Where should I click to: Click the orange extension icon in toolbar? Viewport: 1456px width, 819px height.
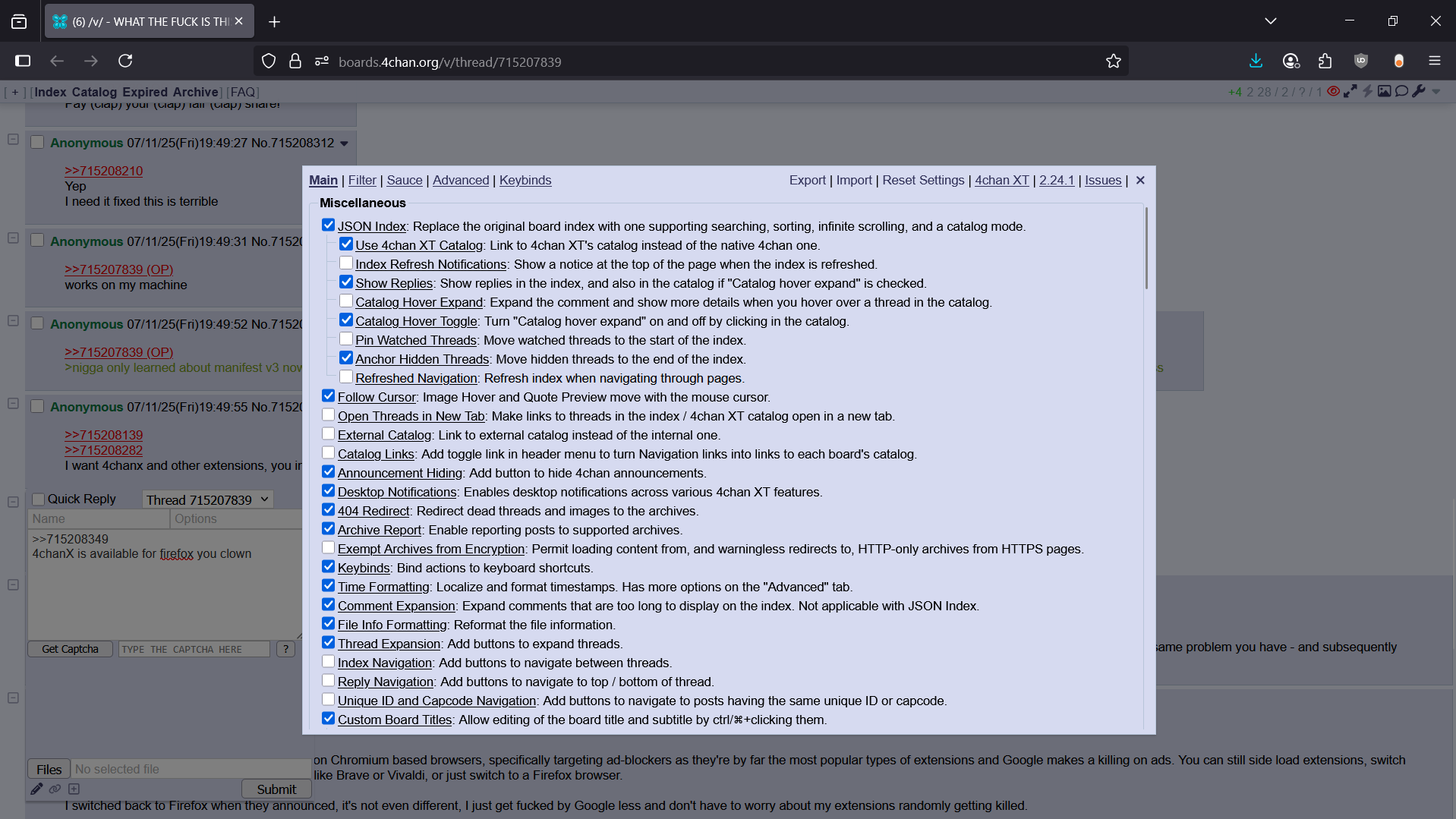click(x=1398, y=61)
